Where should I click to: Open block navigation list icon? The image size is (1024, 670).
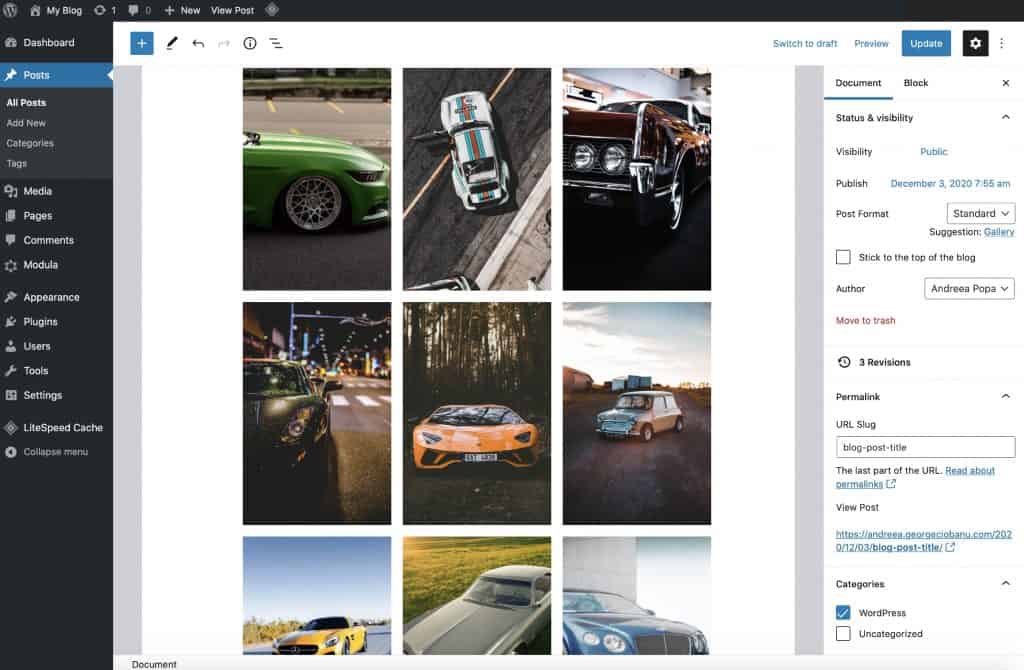276,43
